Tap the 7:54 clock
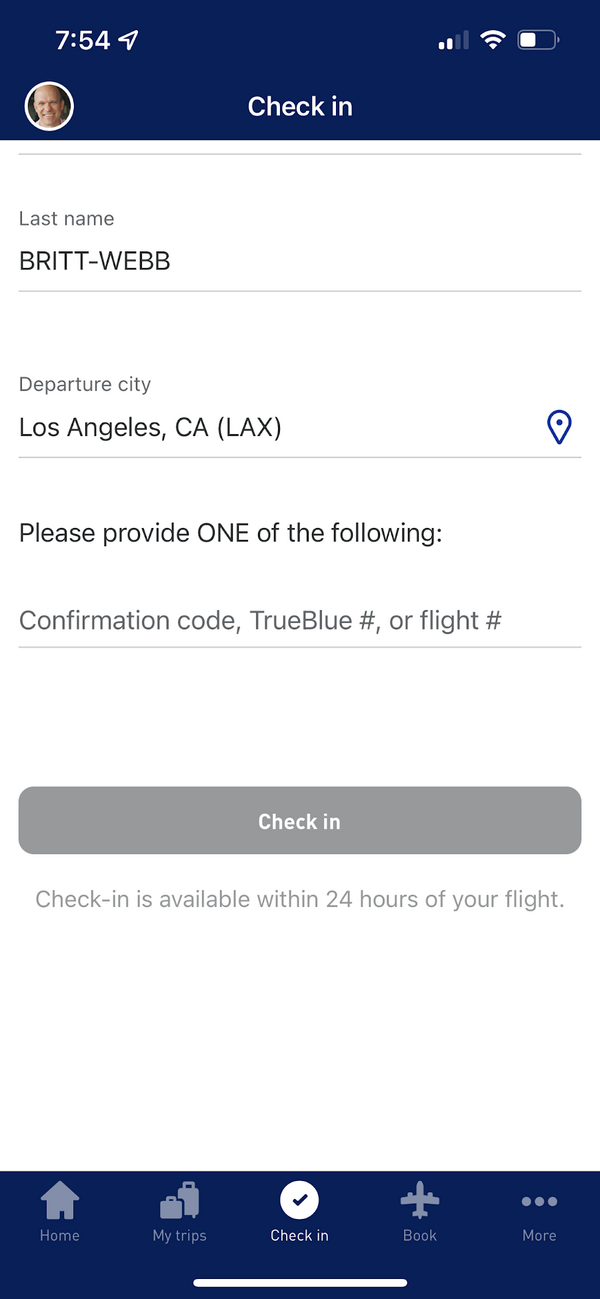This screenshot has height=1299, width=600. pyautogui.click(x=82, y=40)
